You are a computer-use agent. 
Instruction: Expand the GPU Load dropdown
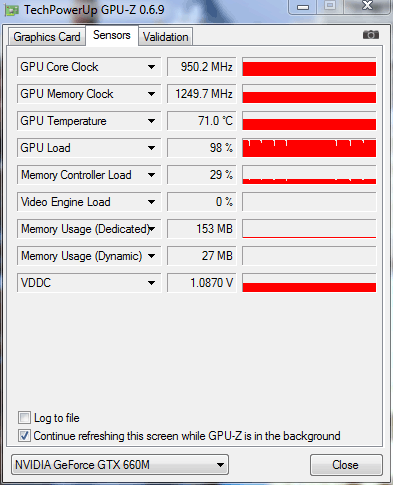pyautogui.click(x=151, y=148)
